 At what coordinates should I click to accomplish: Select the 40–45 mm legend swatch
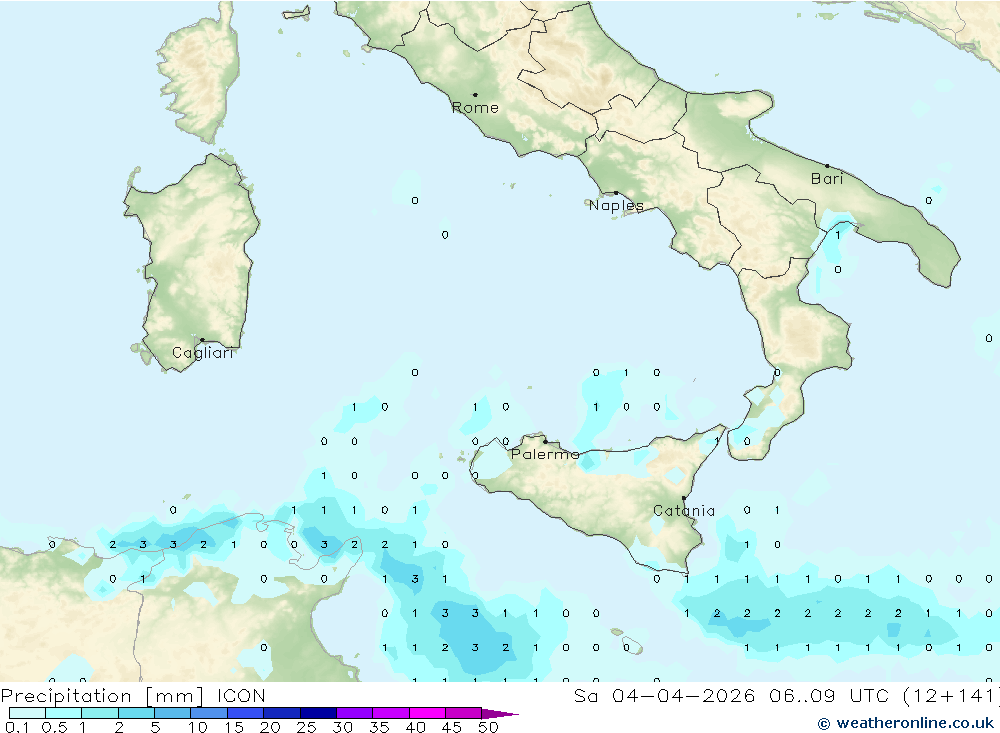tap(427, 713)
